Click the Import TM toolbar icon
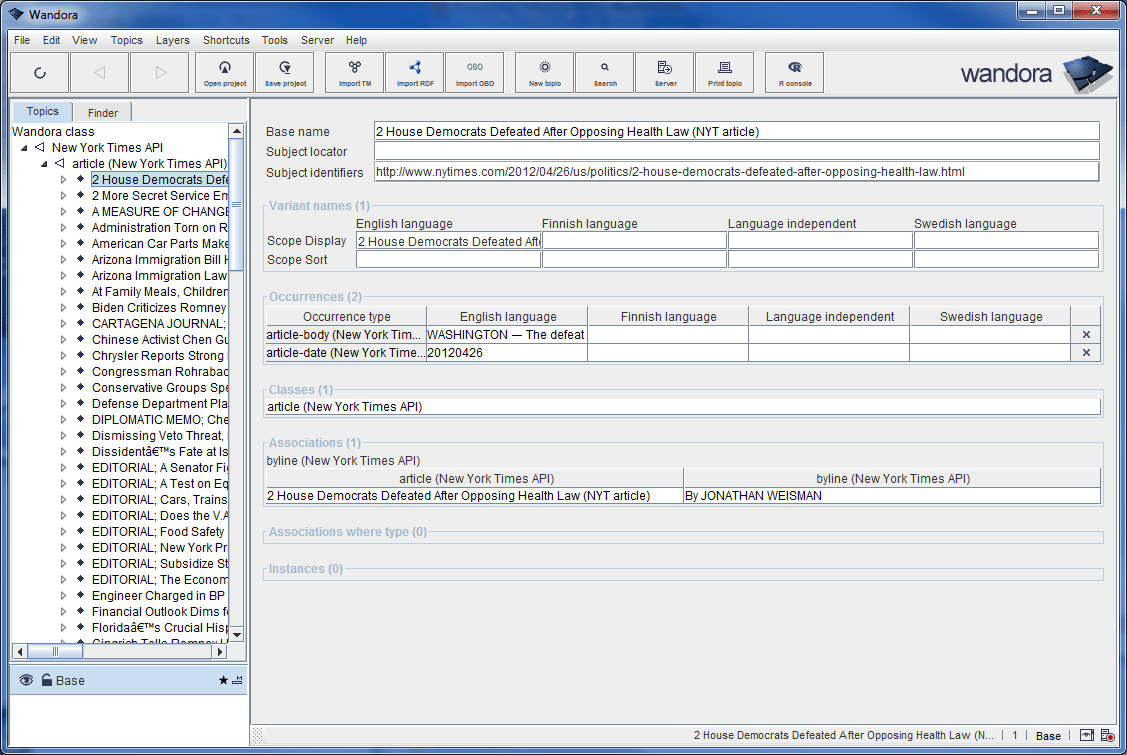Viewport: 1127px width, 755px height. coord(355,73)
